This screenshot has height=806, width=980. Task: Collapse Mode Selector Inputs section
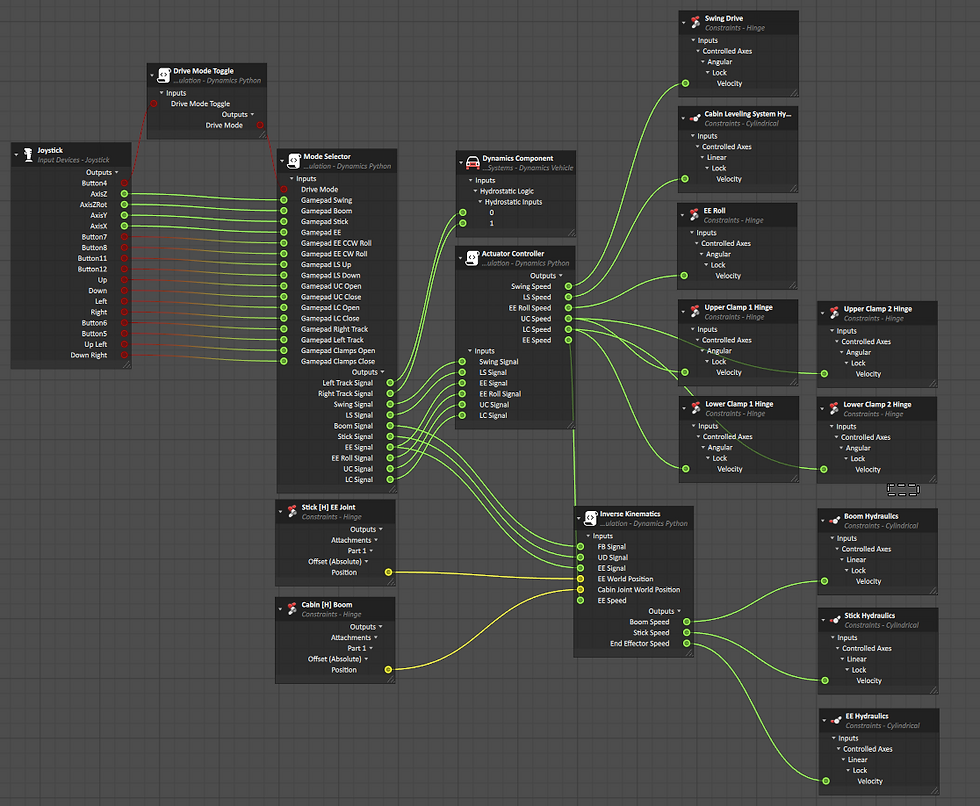click(291, 179)
